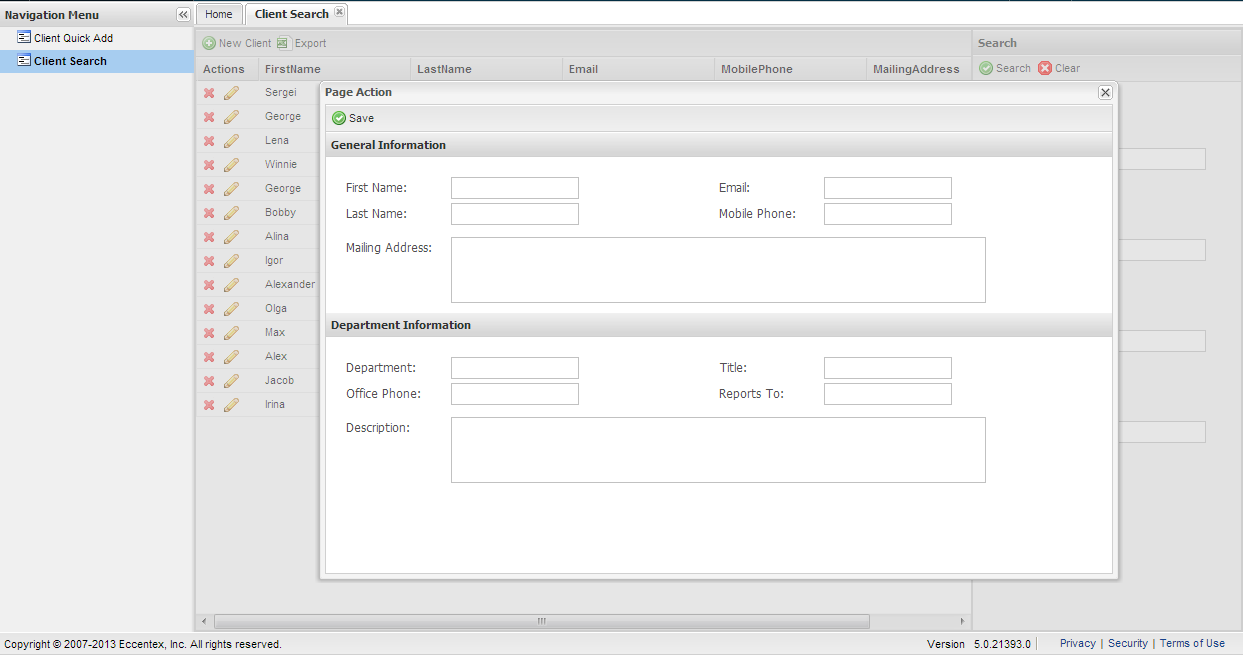Sort by the MobilePhone column header
This screenshot has width=1243, height=655.
coord(791,69)
